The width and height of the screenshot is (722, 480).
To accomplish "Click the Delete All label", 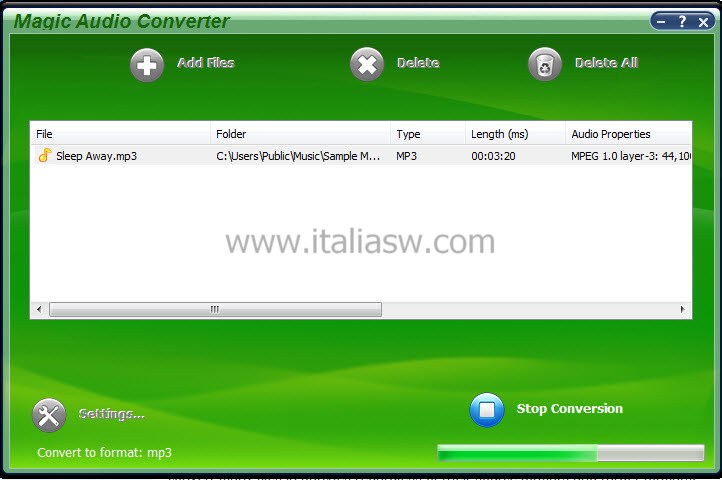I will [x=606, y=63].
